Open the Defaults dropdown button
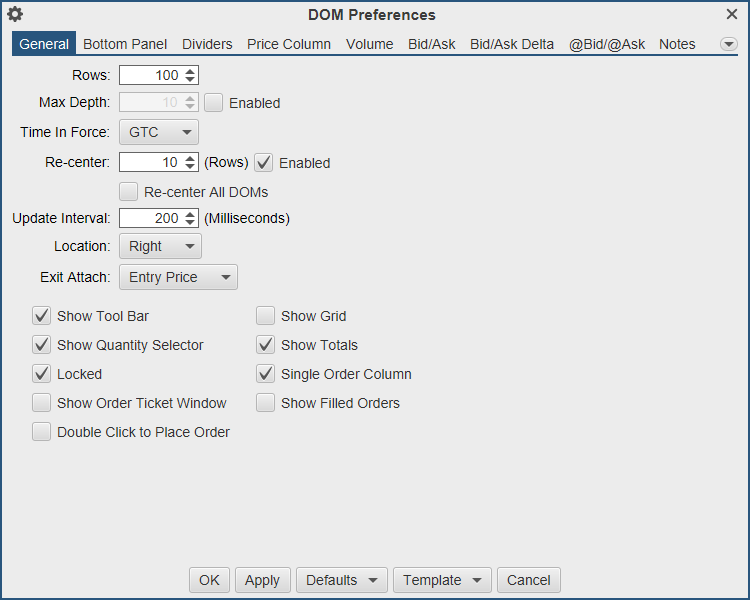Viewport: 750px width, 600px height. pos(342,580)
